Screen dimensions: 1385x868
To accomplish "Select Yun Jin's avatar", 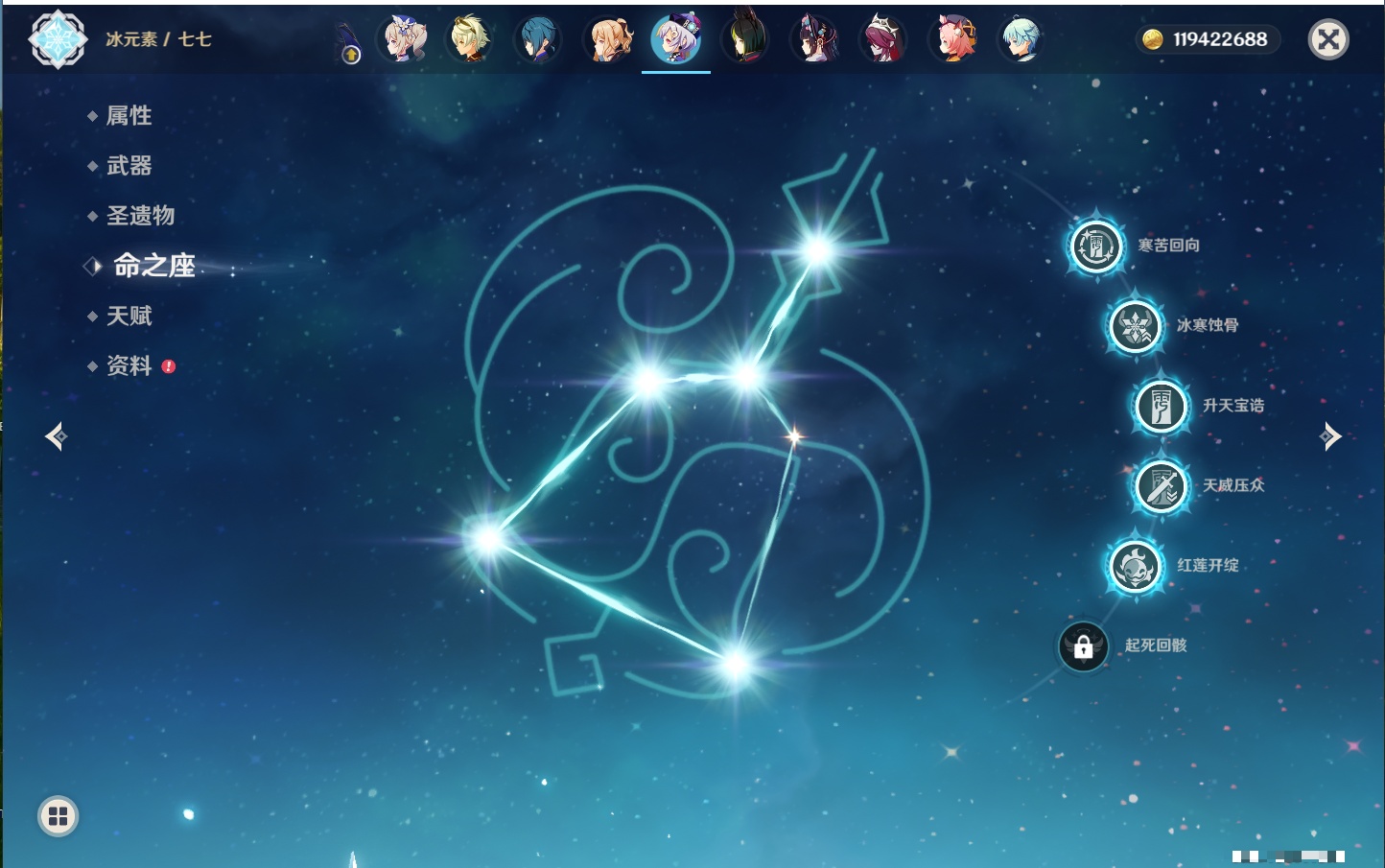I will tap(814, 39).
